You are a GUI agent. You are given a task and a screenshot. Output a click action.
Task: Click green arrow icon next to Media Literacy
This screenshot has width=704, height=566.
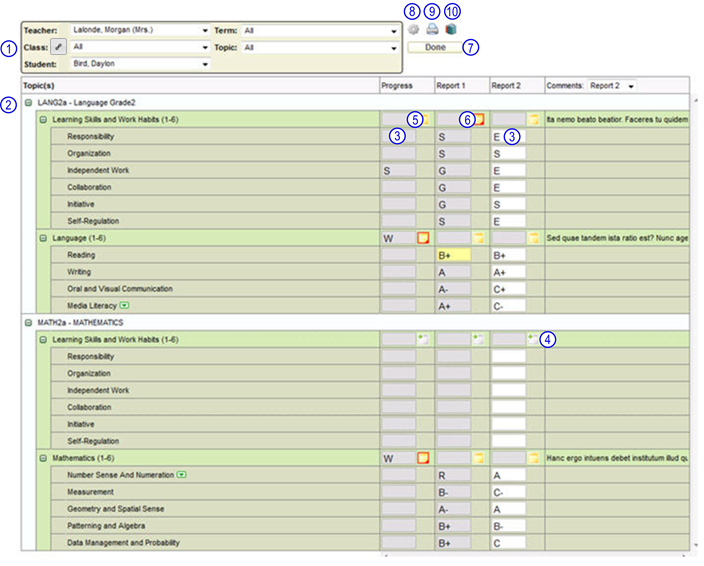point(125,305)
